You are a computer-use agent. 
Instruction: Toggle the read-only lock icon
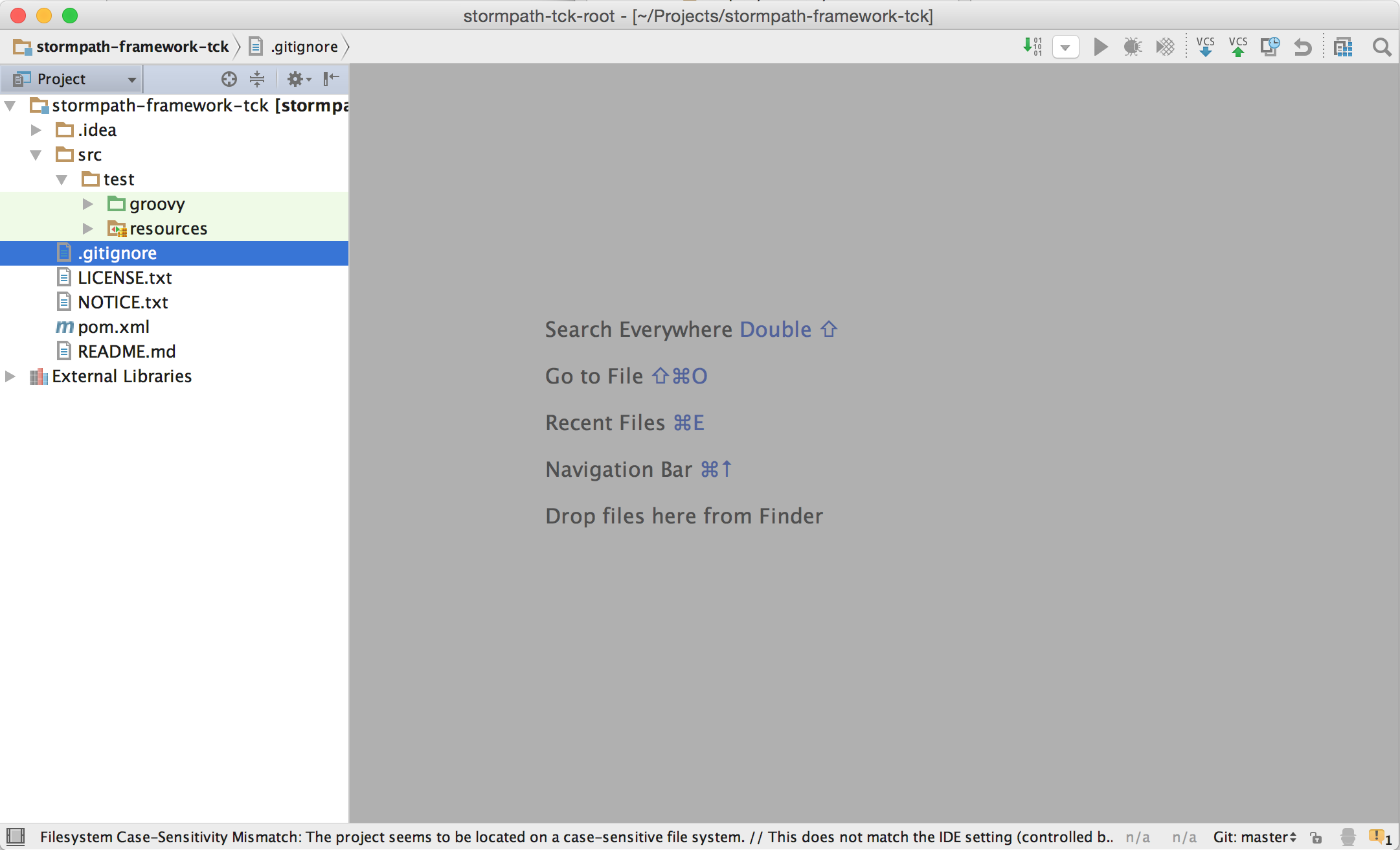(1316, 837)
